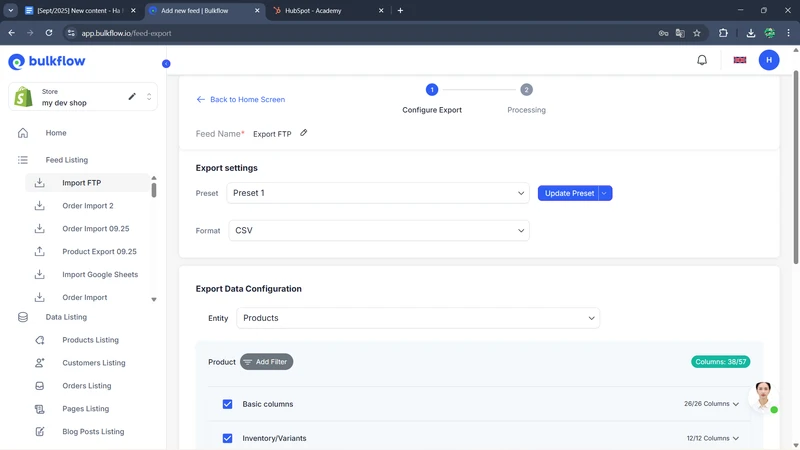Image resolution: width=800 pixels, height=450 pixels.
Task: Open the language flag selector
Action: click(x=740, y=60)
